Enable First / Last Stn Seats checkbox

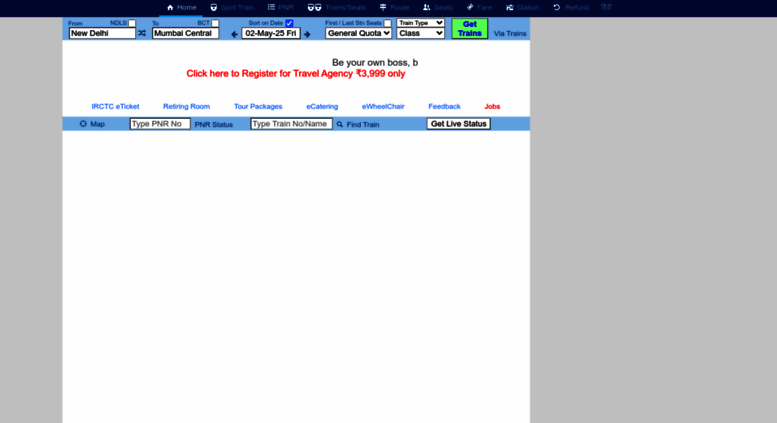click(x=388, y=23)
